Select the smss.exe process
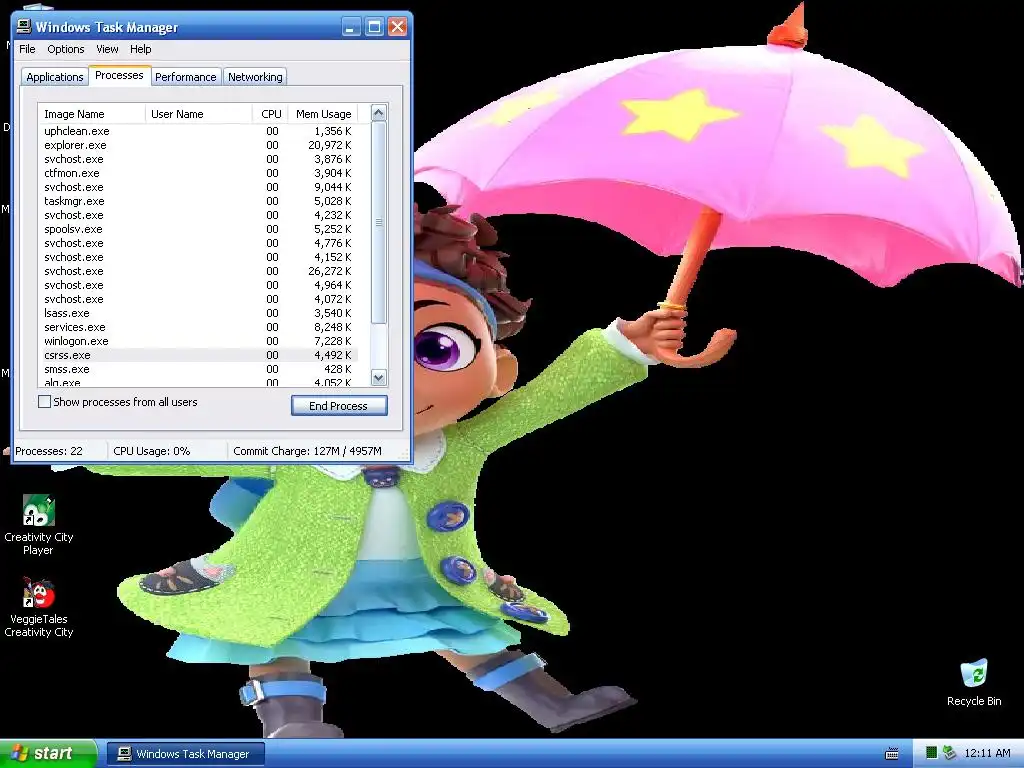The image size is (1024, 768). click(x=198, y=369)
